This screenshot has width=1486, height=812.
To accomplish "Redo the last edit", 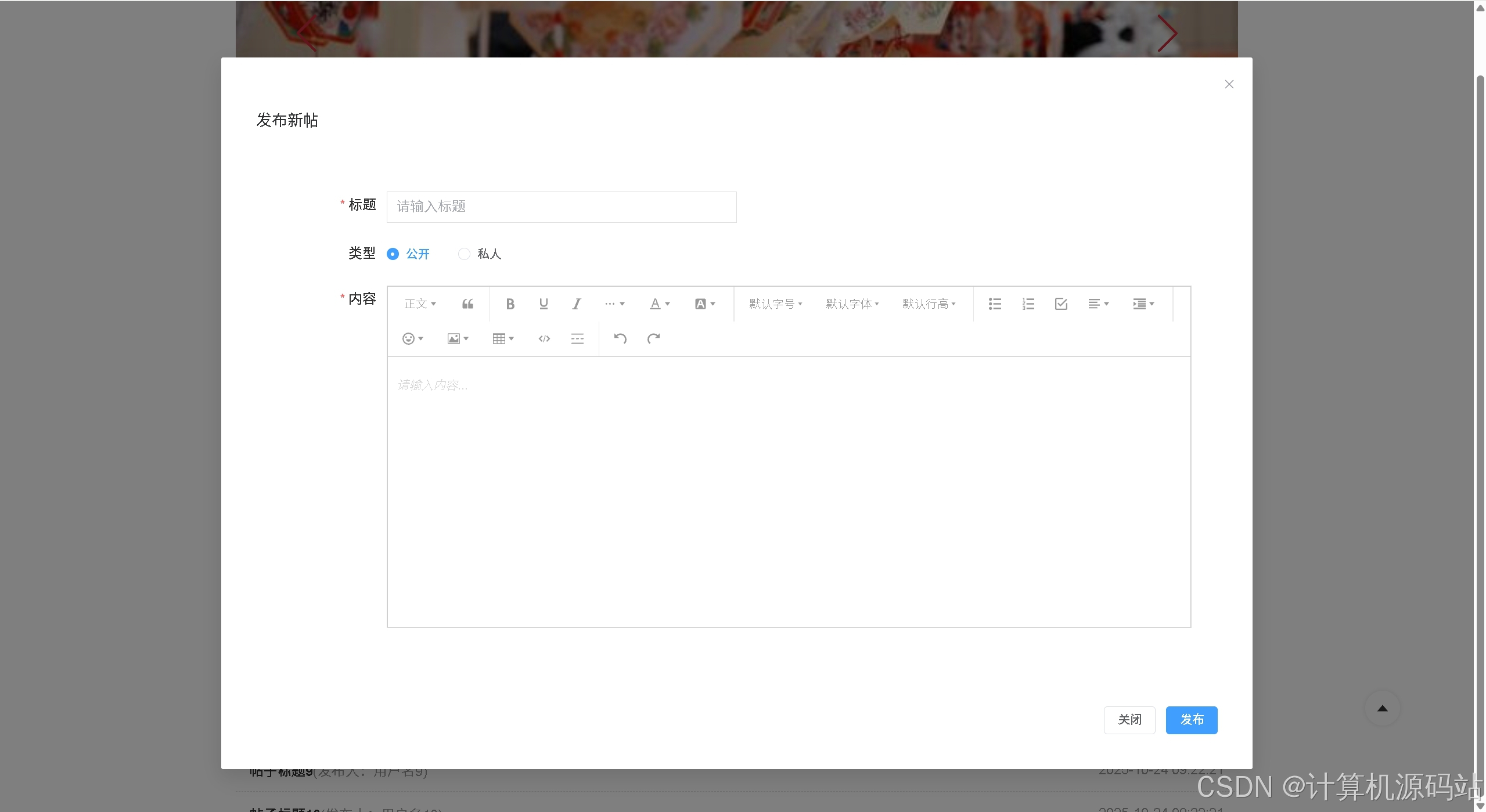I will tap(653, 338).
